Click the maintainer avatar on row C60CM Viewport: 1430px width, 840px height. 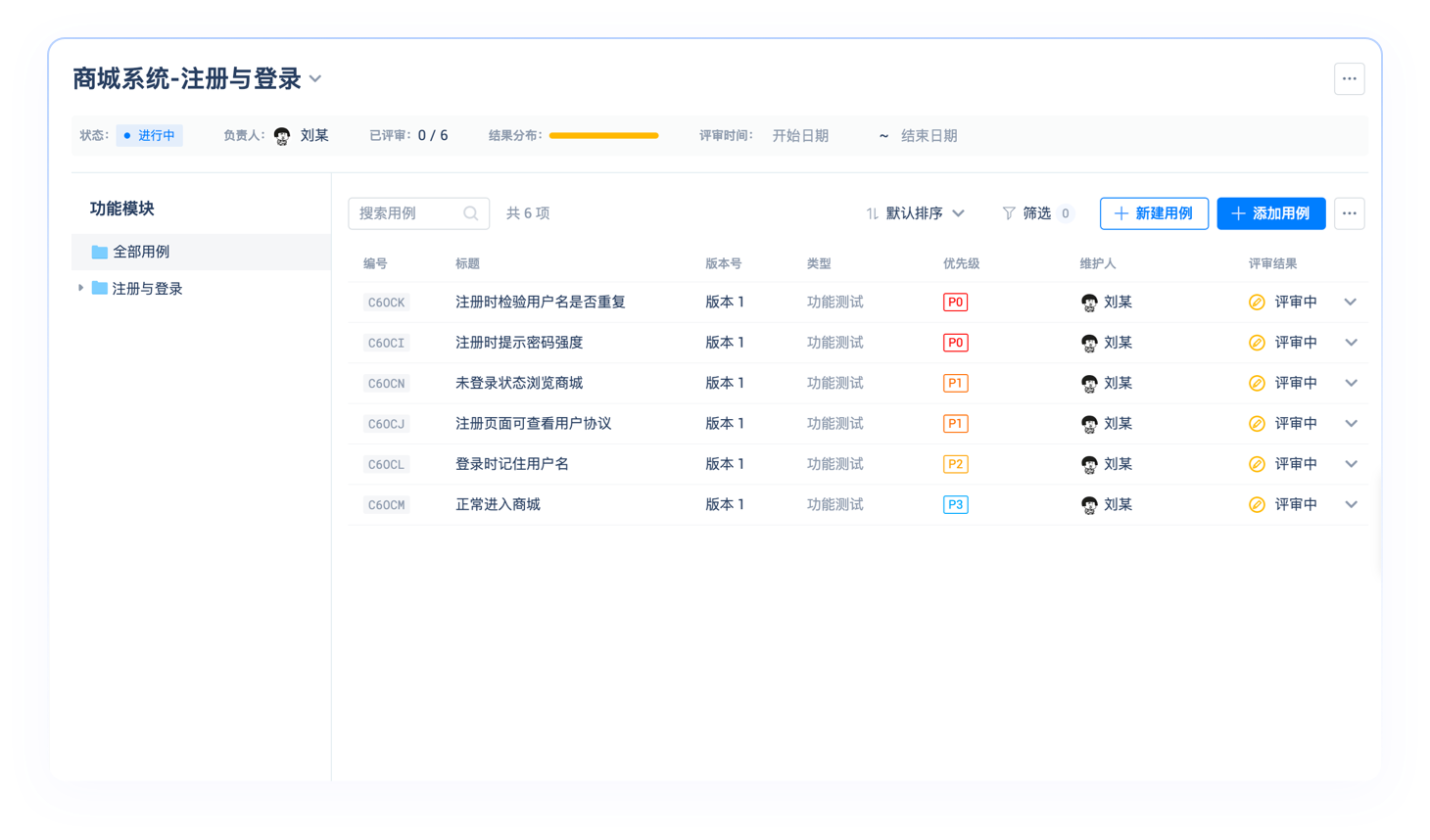click(1090, 504)
